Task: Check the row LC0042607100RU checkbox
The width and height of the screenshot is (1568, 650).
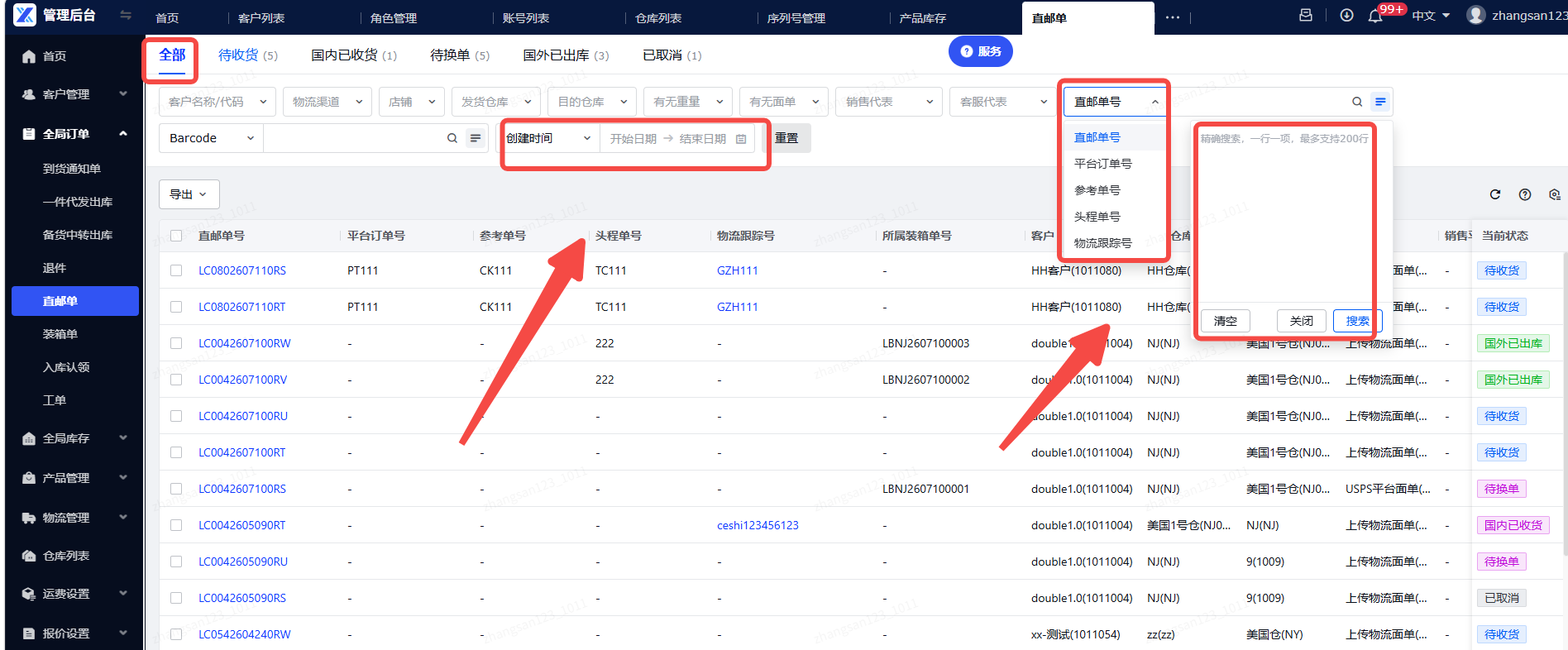Action: (176, 416)
